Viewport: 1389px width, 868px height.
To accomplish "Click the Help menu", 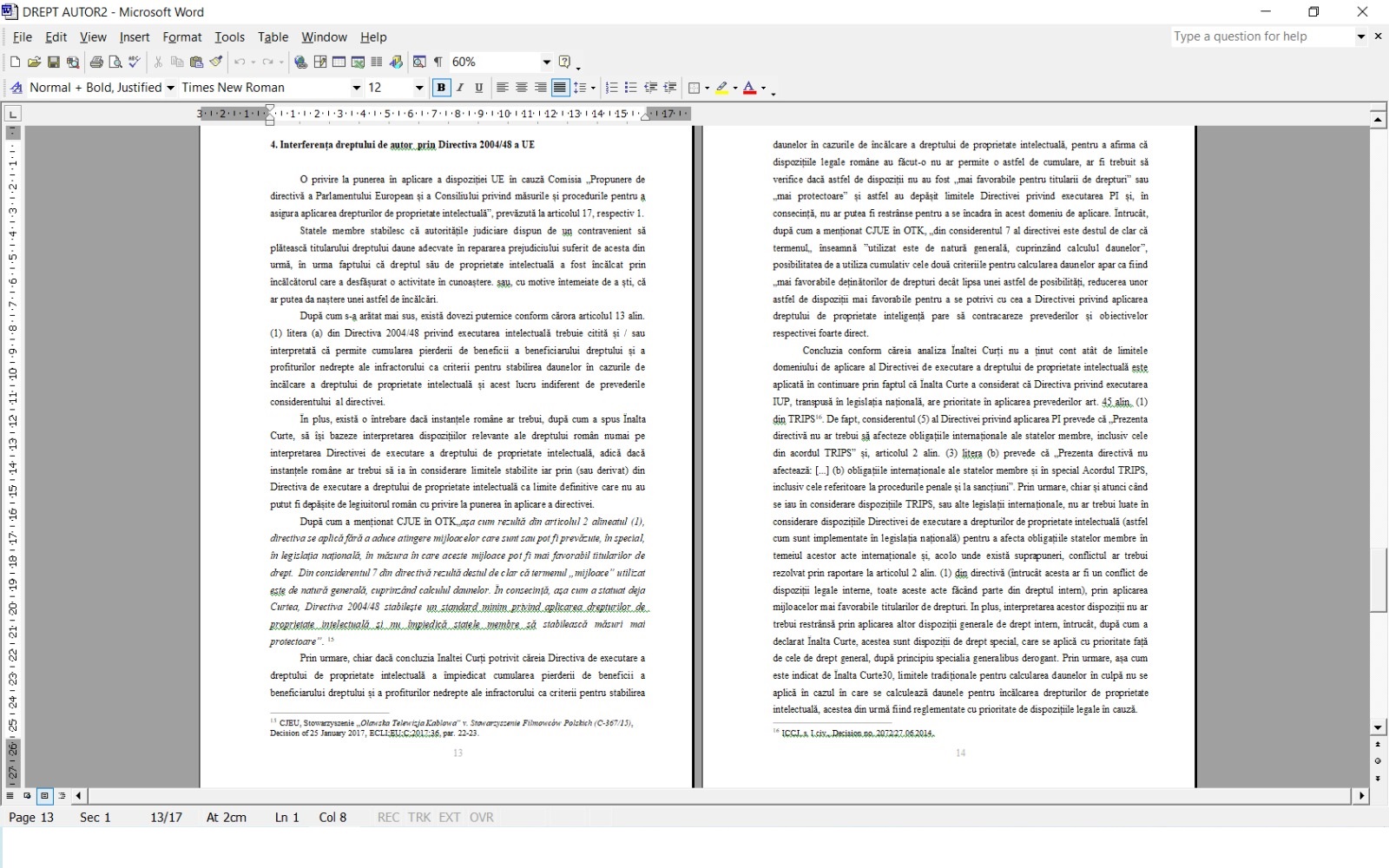I will point(373,37).
